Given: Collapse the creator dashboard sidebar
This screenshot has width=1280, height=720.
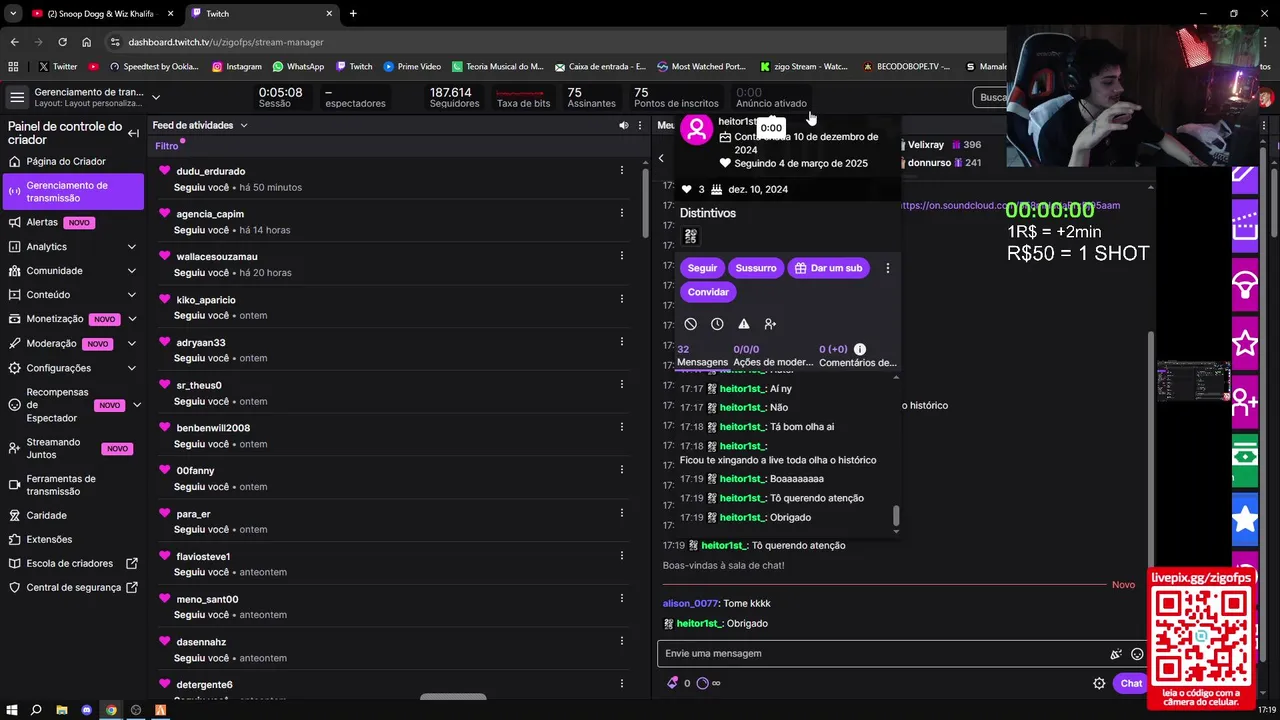Looking at the screenshot, I should (133, 133).
